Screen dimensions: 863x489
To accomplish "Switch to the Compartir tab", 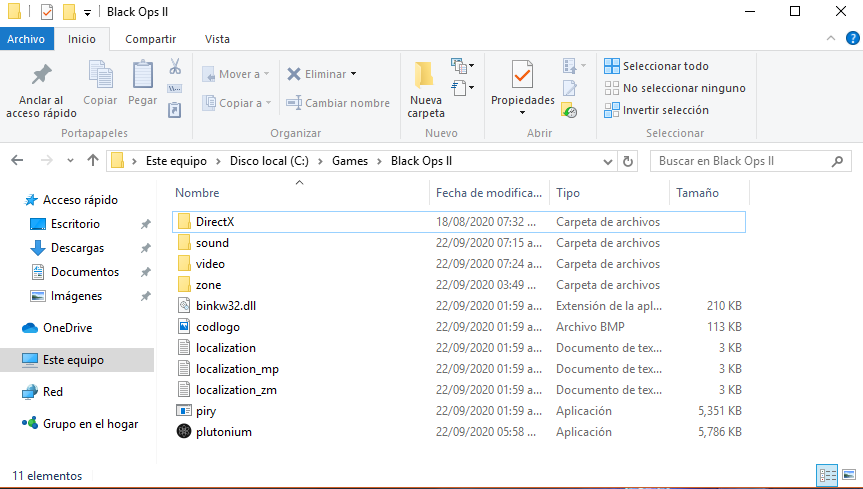I will [150, 39].
